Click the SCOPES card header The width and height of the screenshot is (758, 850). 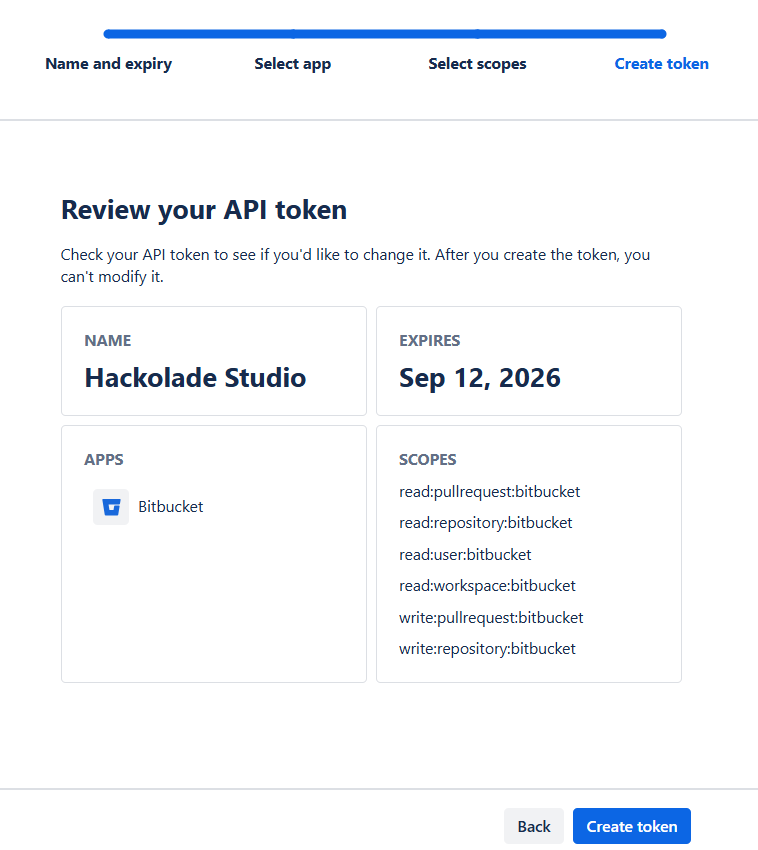(427, 460)
